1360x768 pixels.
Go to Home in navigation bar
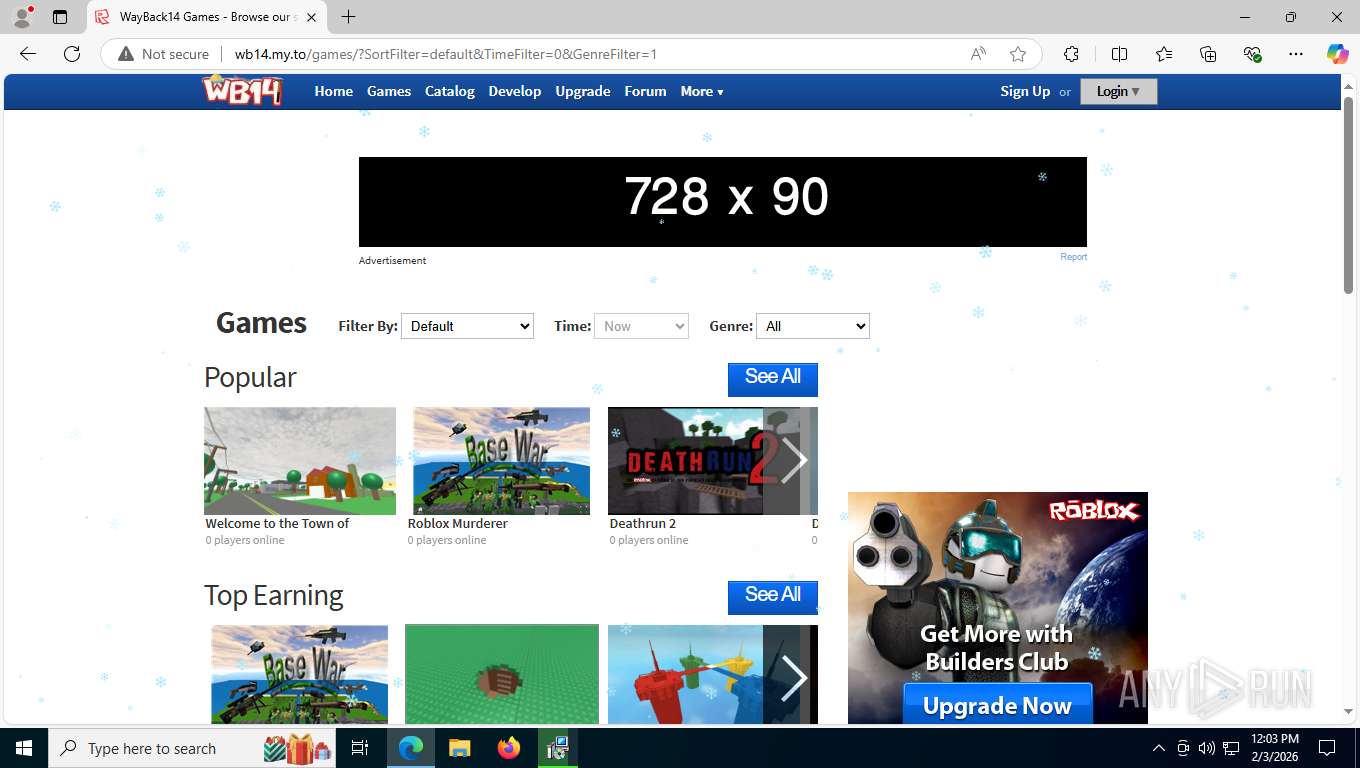[333, 91]
